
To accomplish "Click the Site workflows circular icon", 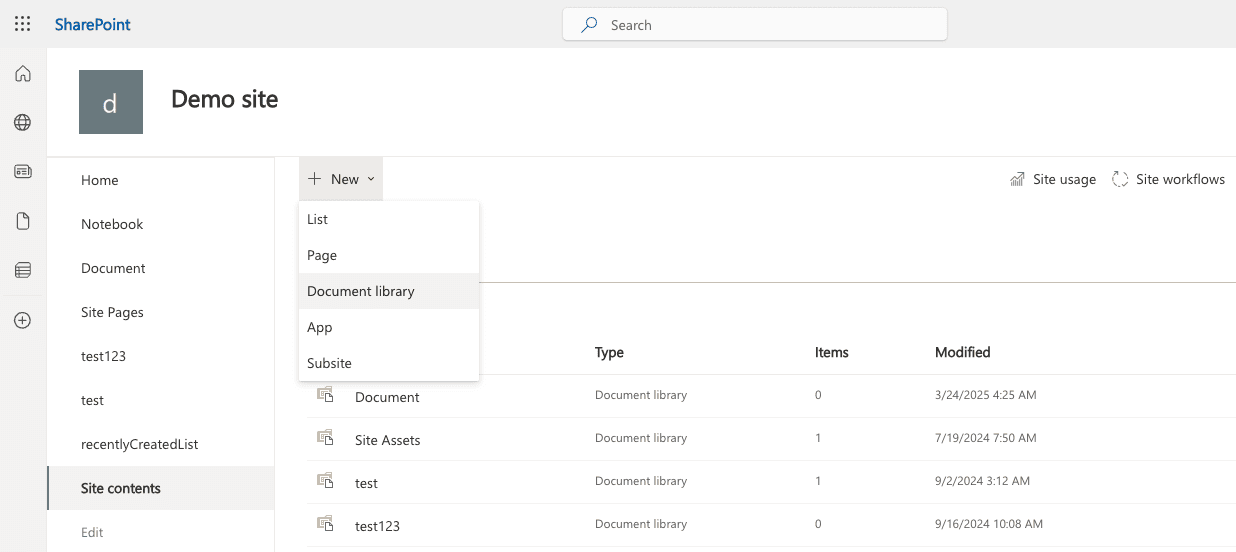I will (x=1120, y=179).
